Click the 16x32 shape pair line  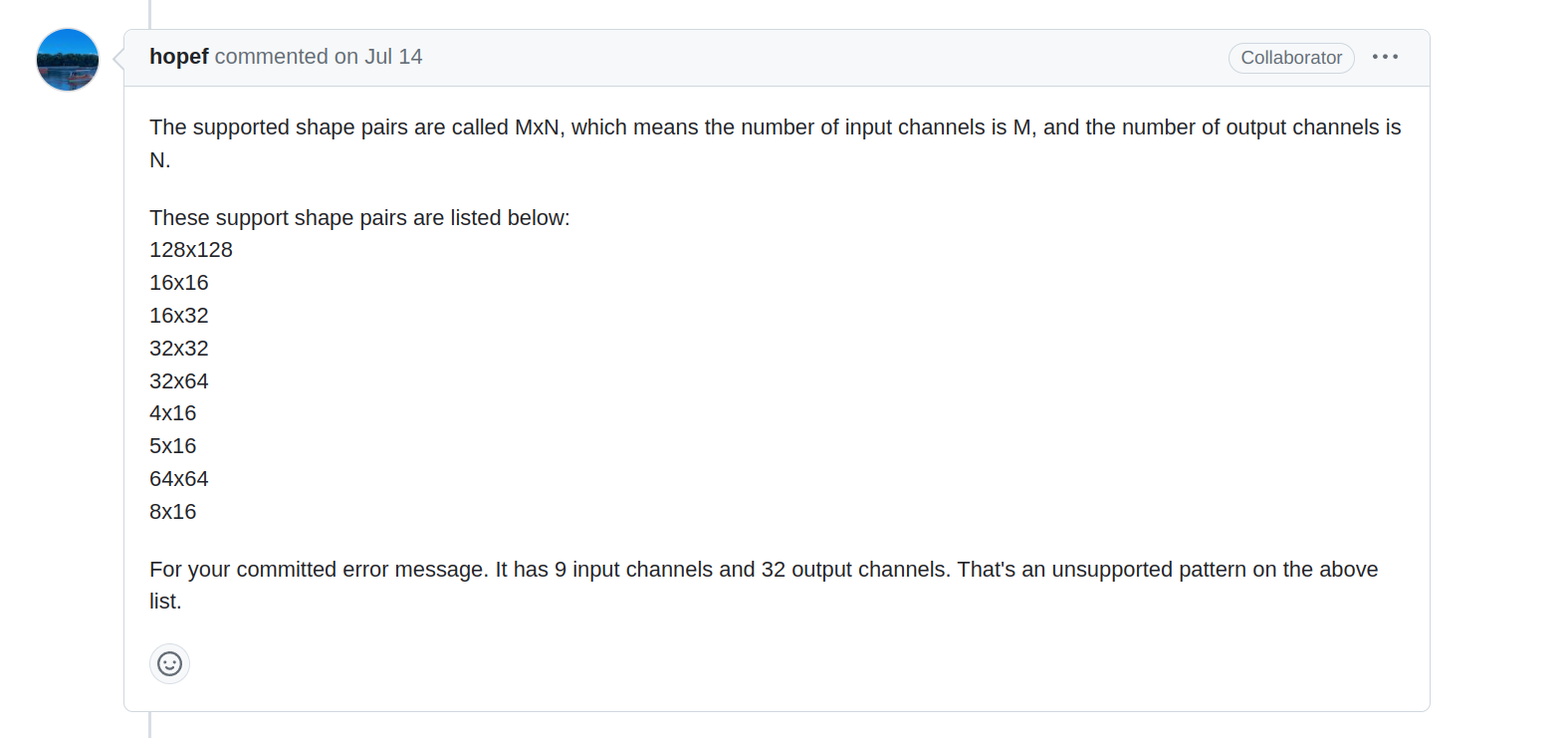click(179, 316)
